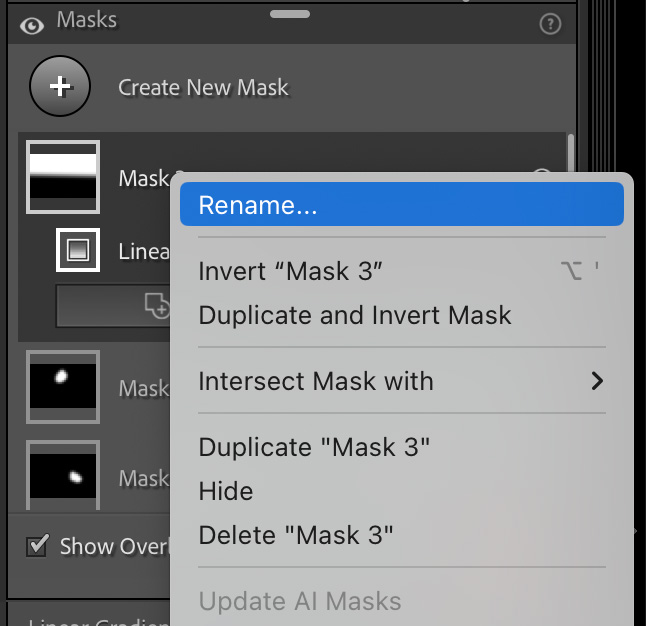This screenshot has height=626, width=646.
Task: Select the Linear Gradient component icon
Action: click(x=77, y=250)
